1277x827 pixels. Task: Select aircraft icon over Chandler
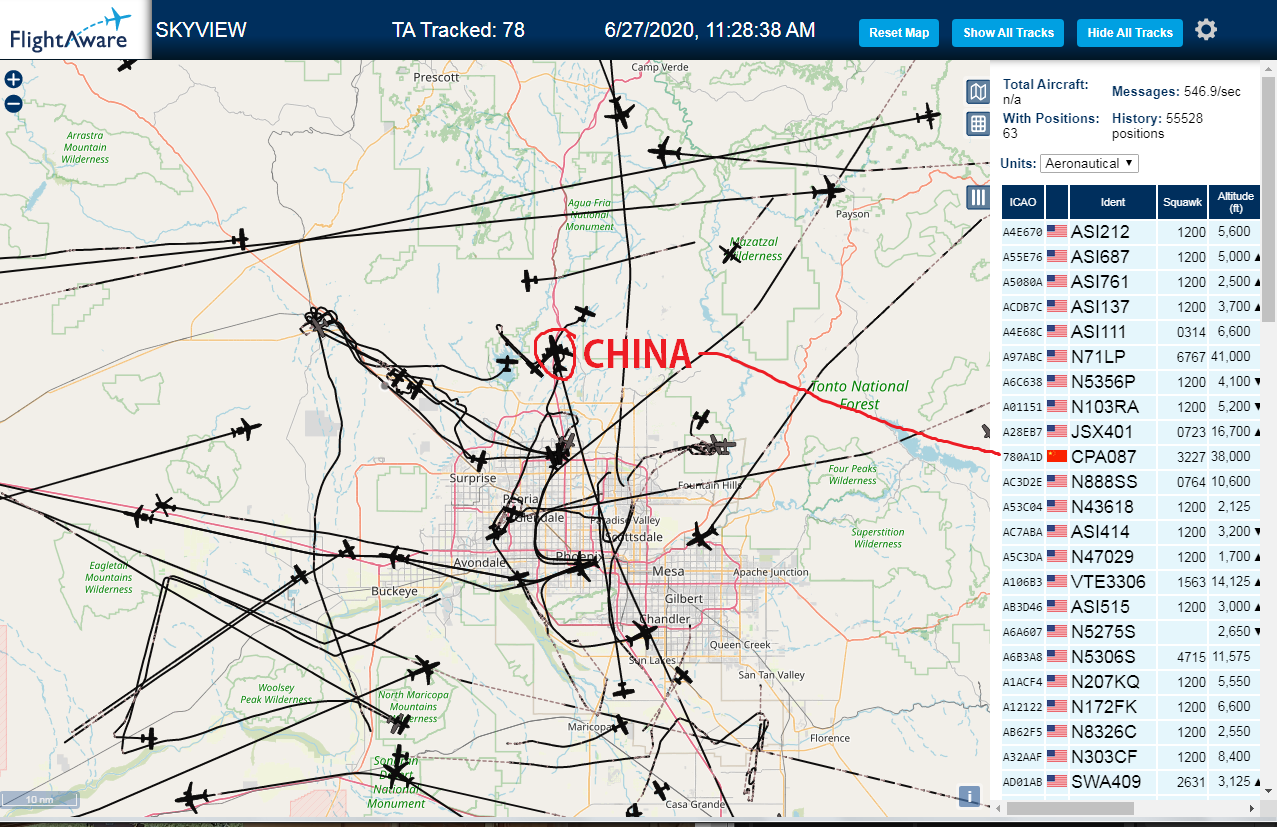(x=643, y=632)
